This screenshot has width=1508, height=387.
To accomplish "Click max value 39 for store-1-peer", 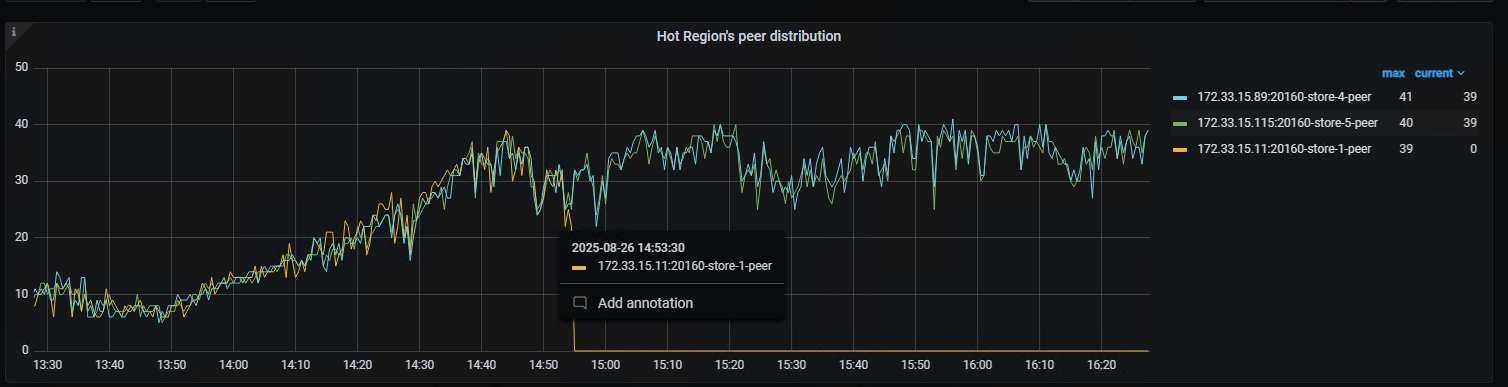I will pyautogui.click(x=1406, y=149).
